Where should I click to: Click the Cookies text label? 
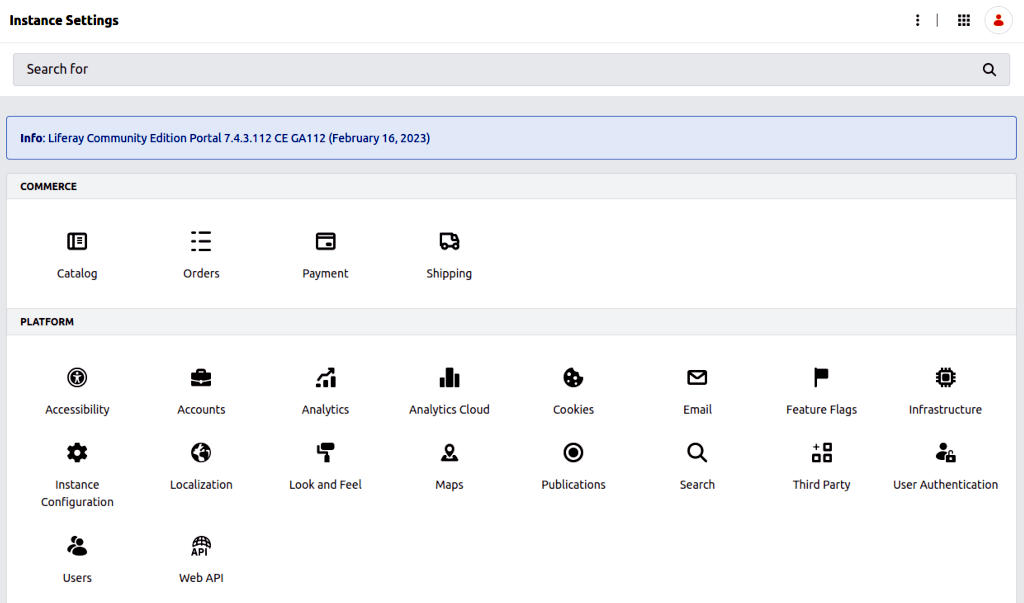573,410
